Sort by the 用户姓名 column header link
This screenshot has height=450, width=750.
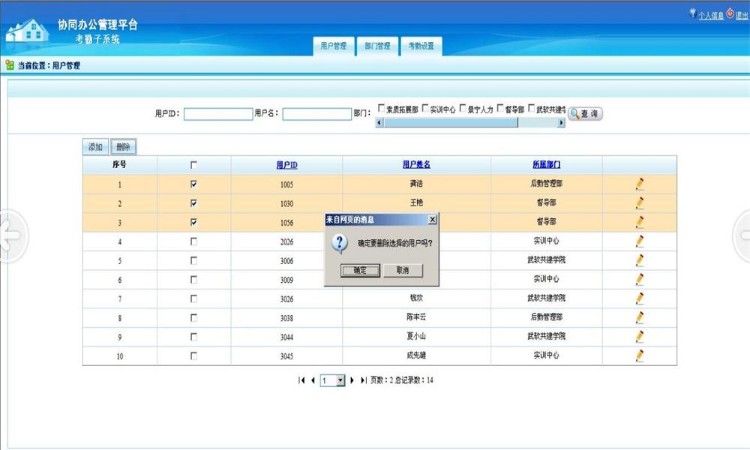(417, 165)
